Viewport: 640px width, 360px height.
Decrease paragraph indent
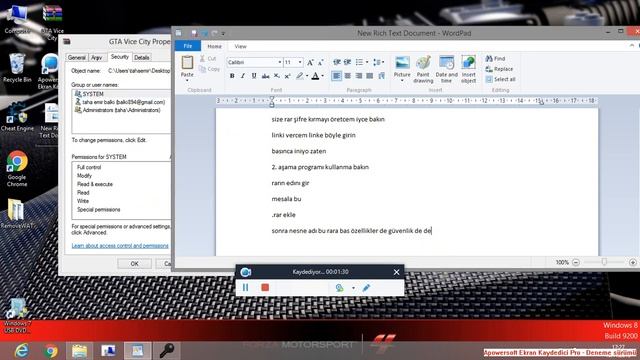coord(337,62)
